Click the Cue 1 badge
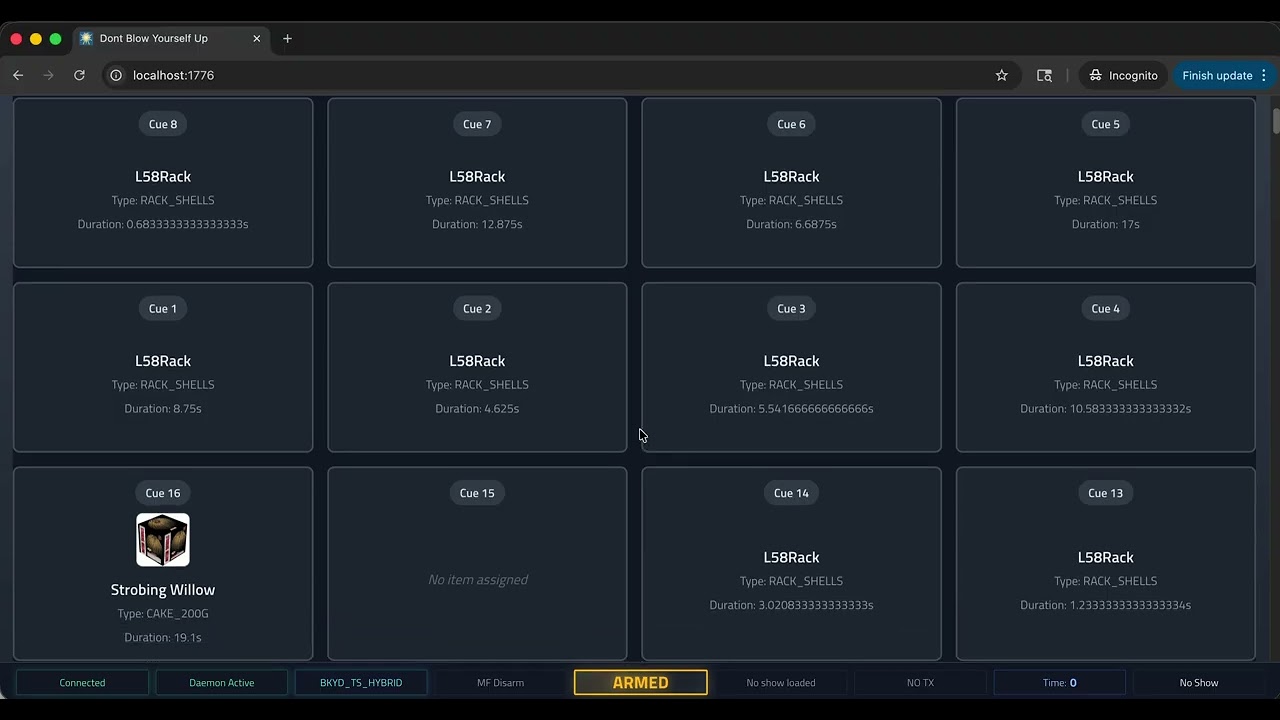The image size is (1280, 720). 163,308
